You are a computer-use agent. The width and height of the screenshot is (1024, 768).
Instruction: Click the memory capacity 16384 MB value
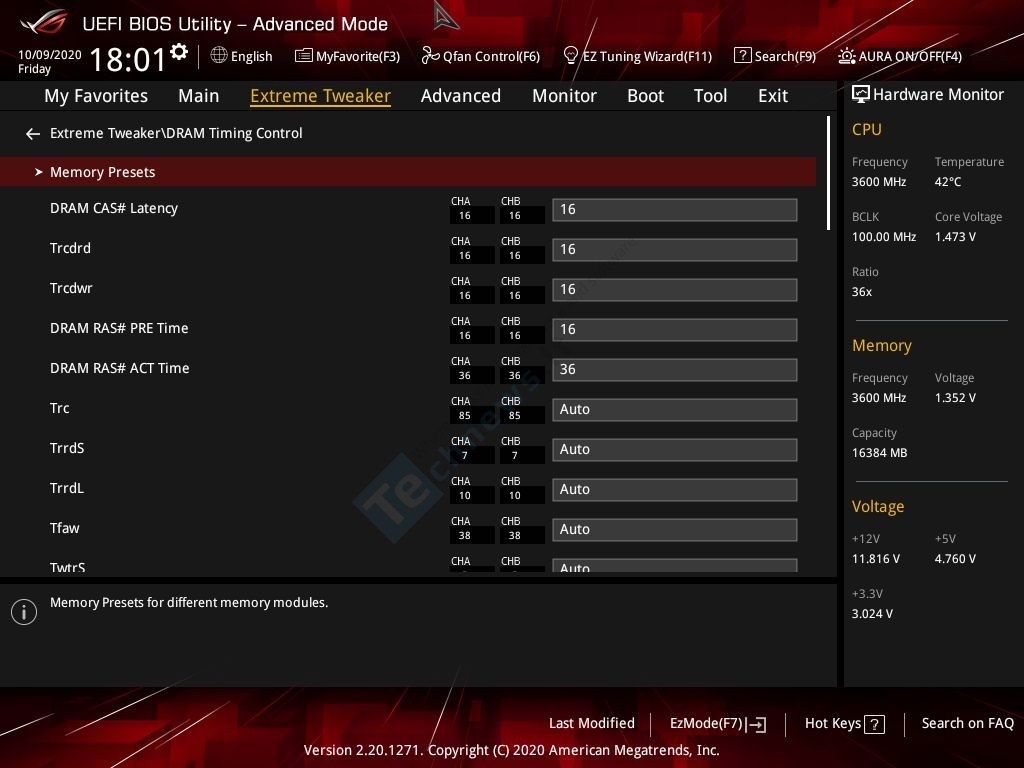(879, 453)
